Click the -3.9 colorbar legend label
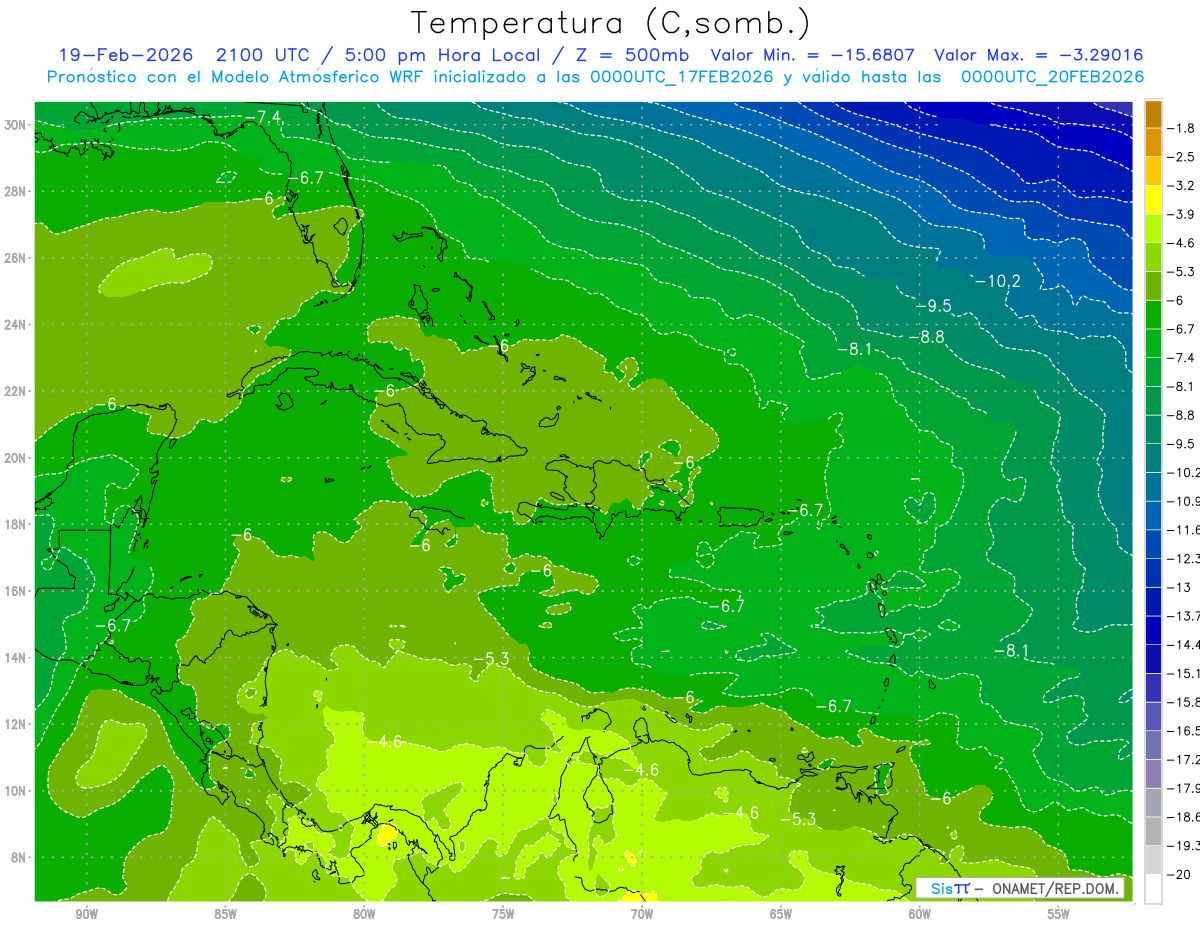 (x=1182, y=214)
